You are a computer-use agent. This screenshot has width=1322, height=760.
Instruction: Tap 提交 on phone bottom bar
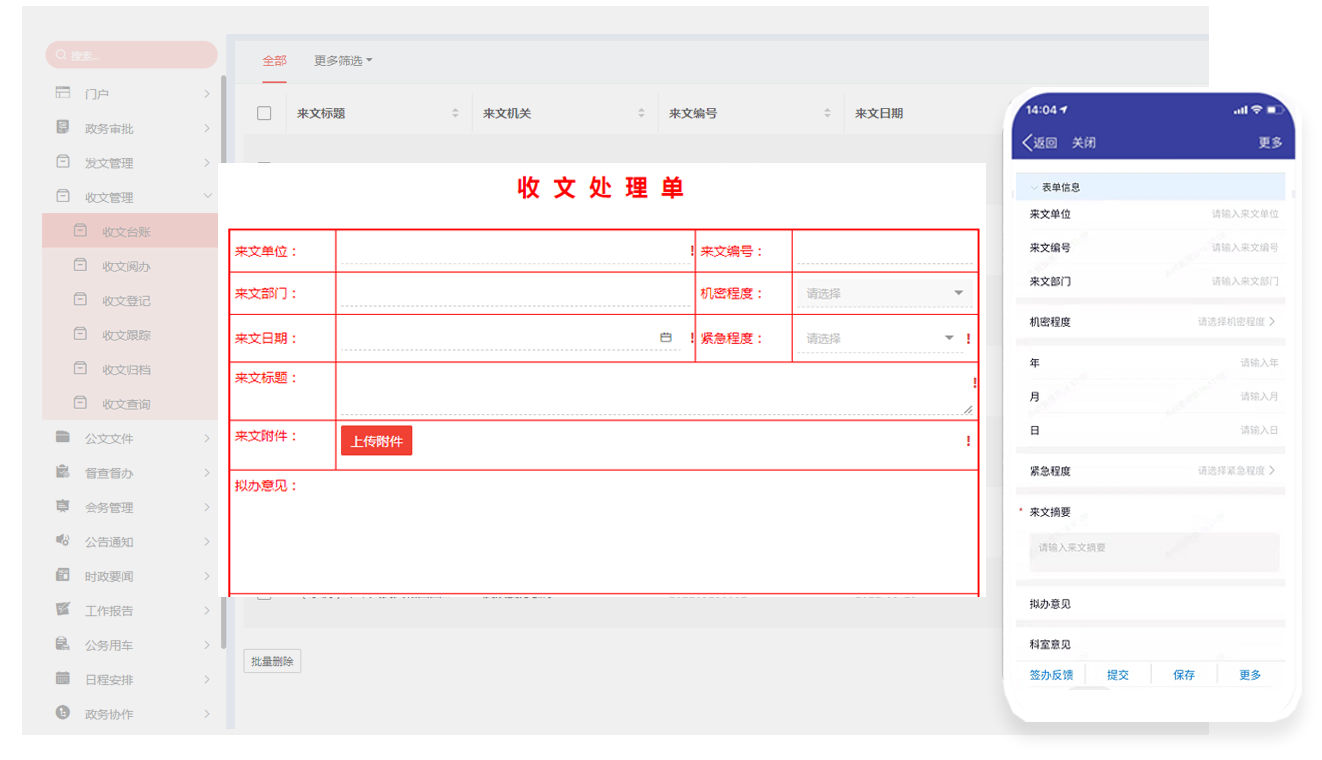[1118, 675]
